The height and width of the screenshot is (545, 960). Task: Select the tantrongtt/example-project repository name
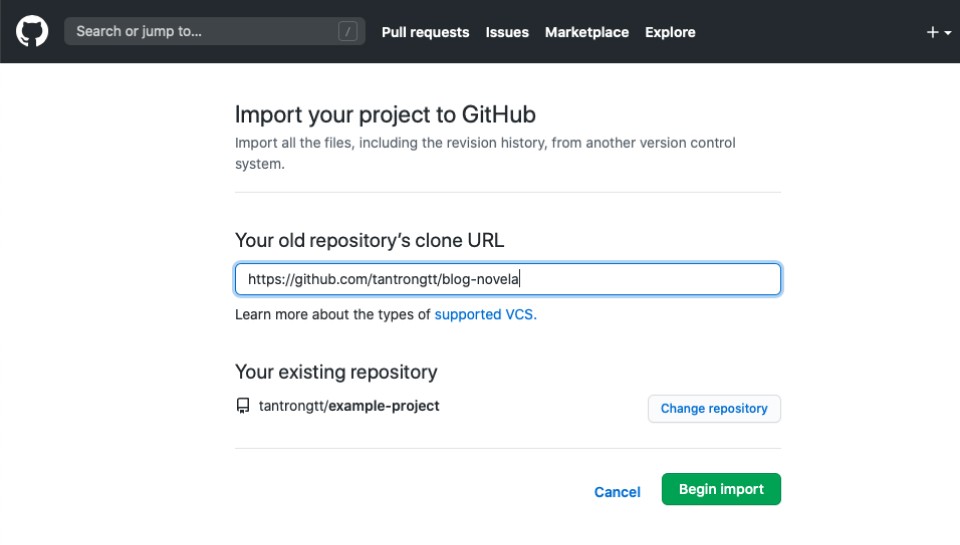click(349, 406)
